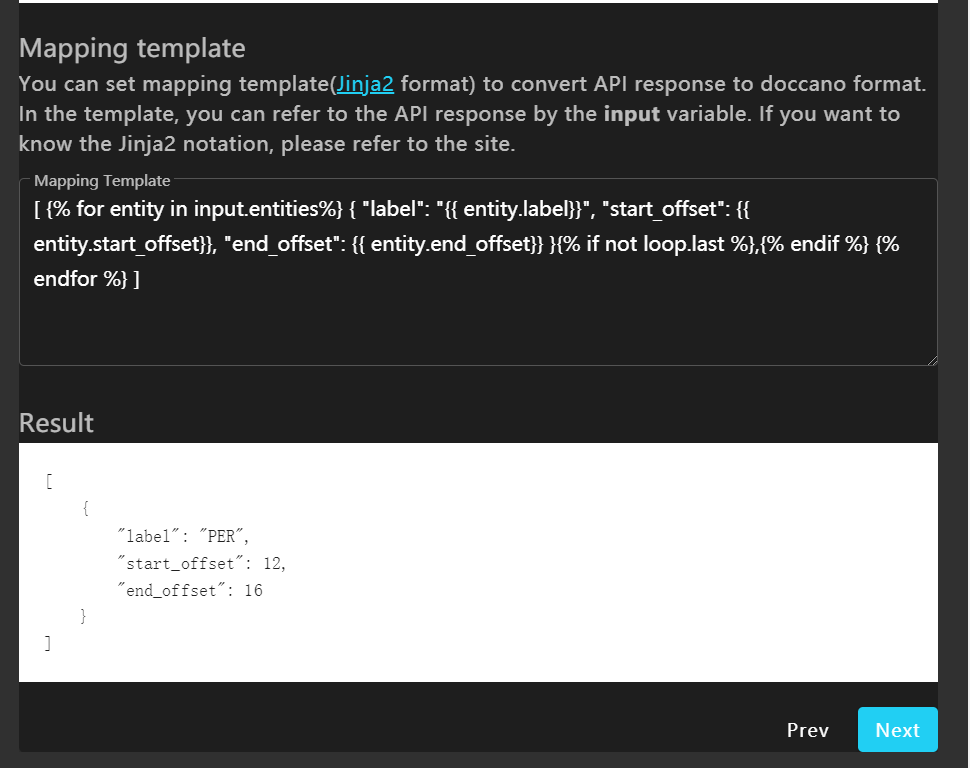Click the Prev button to go back
Screen dimensions: 970x768
pyautogui.click(x=807, y=730)
